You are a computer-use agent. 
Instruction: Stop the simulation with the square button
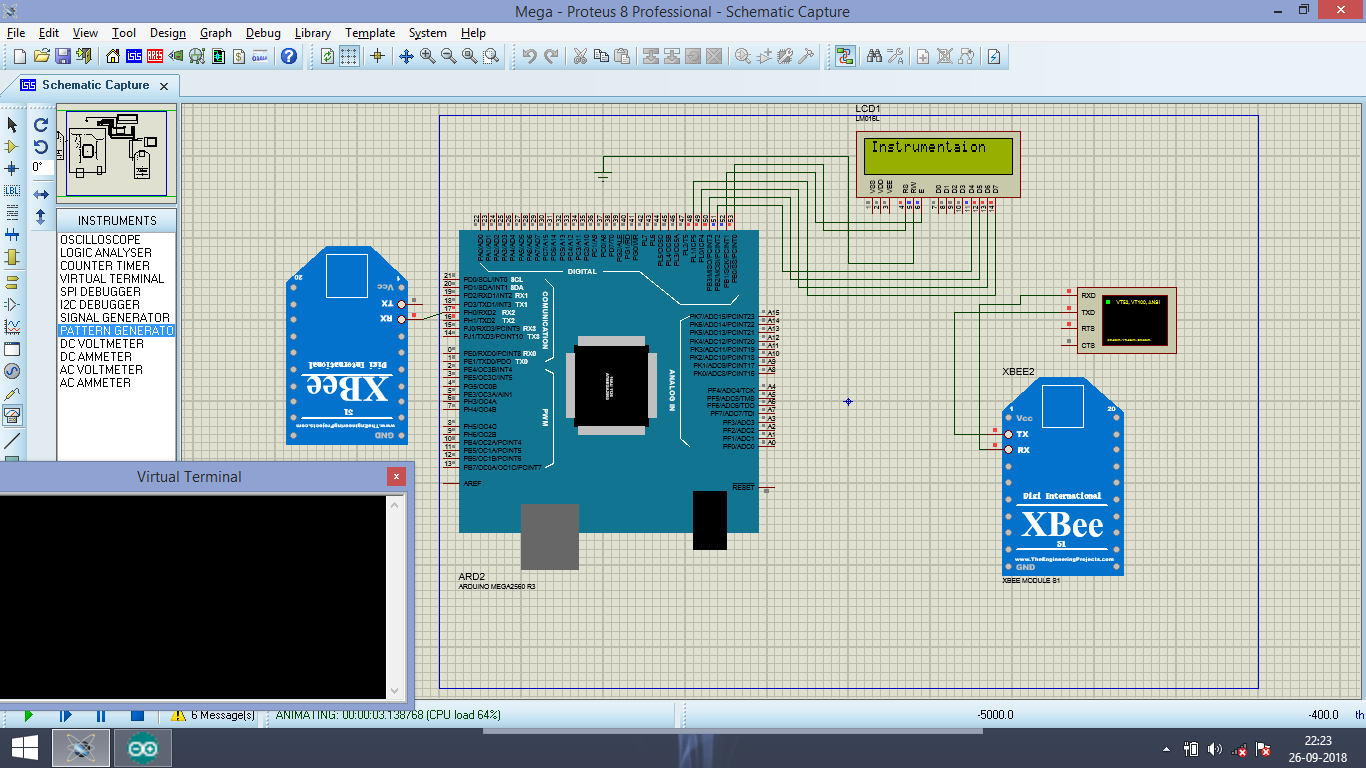coord(137,716)
